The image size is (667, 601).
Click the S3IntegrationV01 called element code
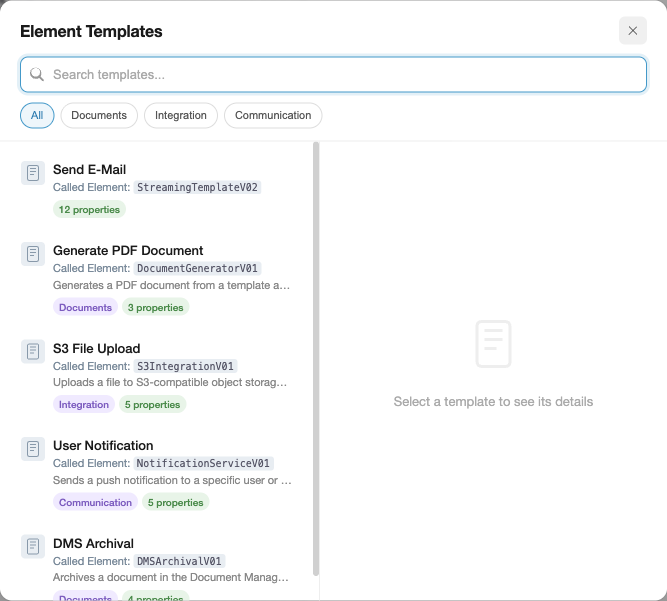(x=185, y=366)
